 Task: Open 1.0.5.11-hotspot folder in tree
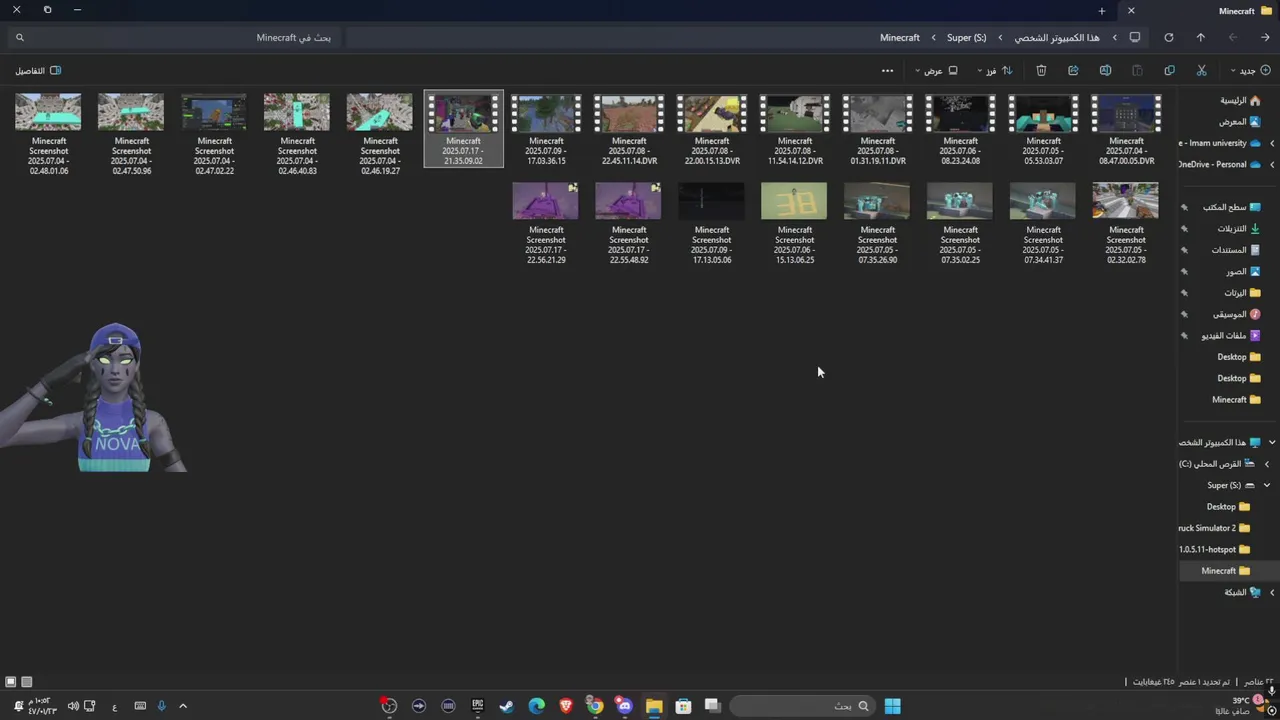point(1215,549)
